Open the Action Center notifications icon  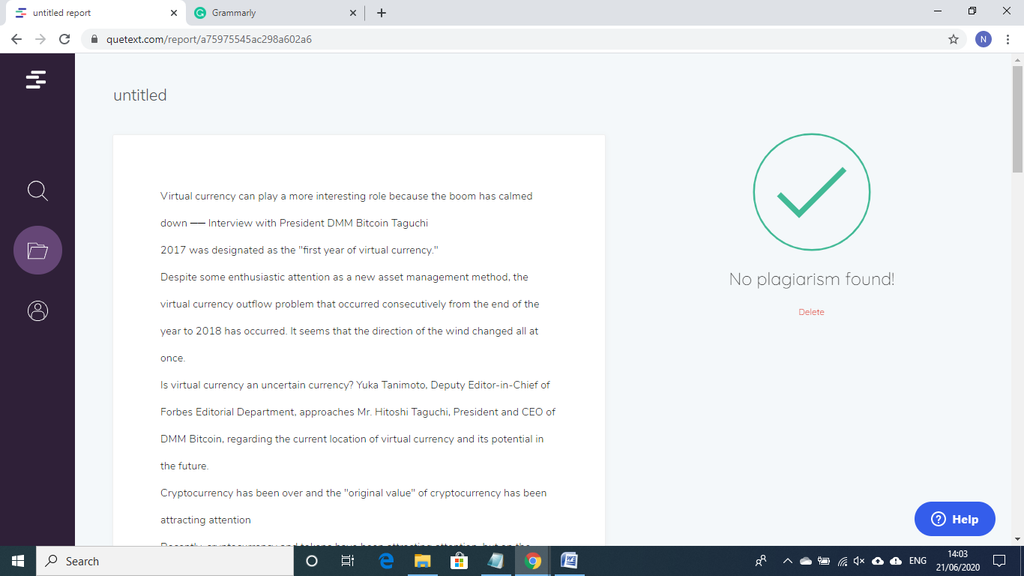point(999,561)
